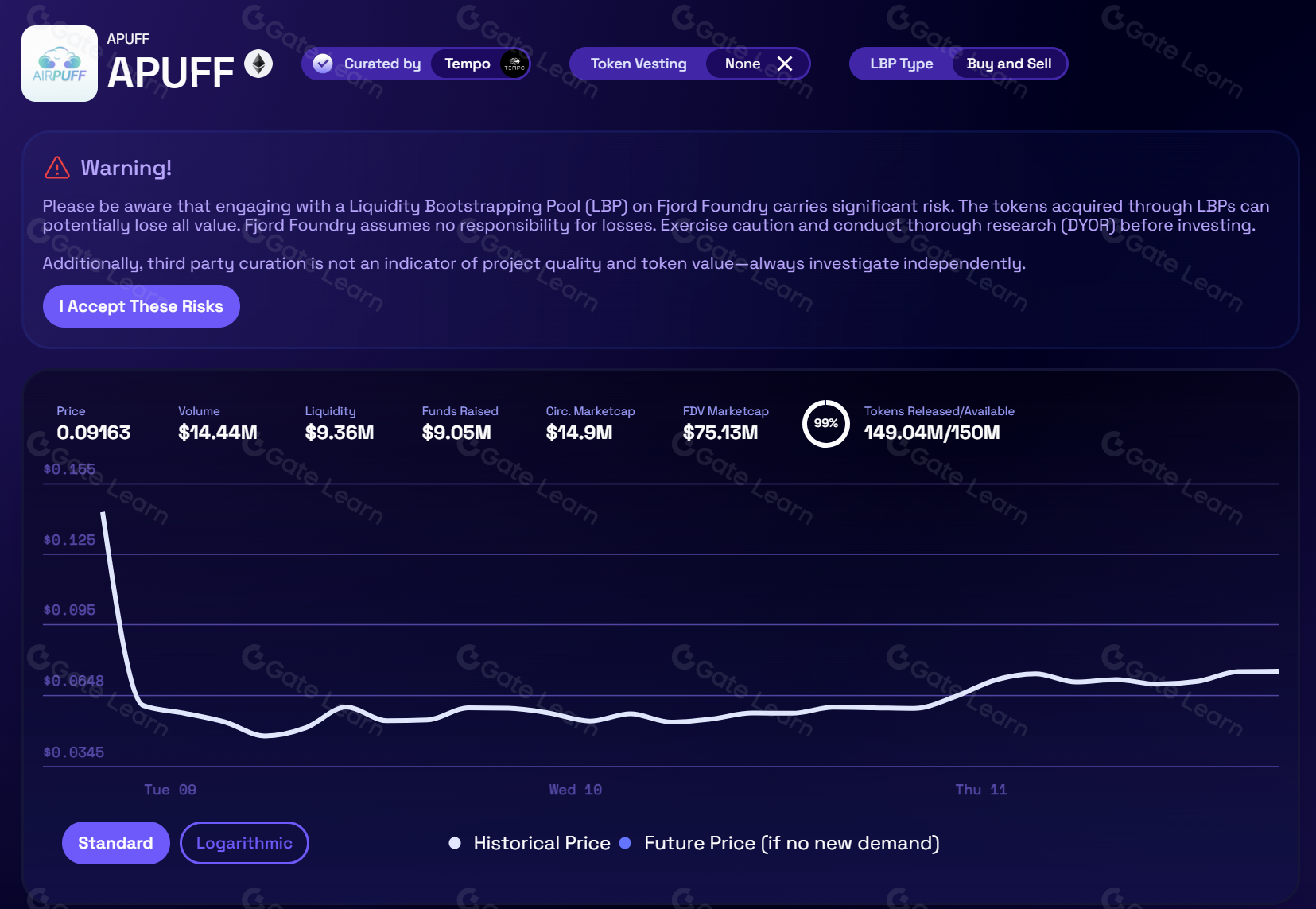Image resolution: width=1316 pixels, height=909 pixels.
Task: Click the Funds Raised value $9.05M
Action: (456, 433)
